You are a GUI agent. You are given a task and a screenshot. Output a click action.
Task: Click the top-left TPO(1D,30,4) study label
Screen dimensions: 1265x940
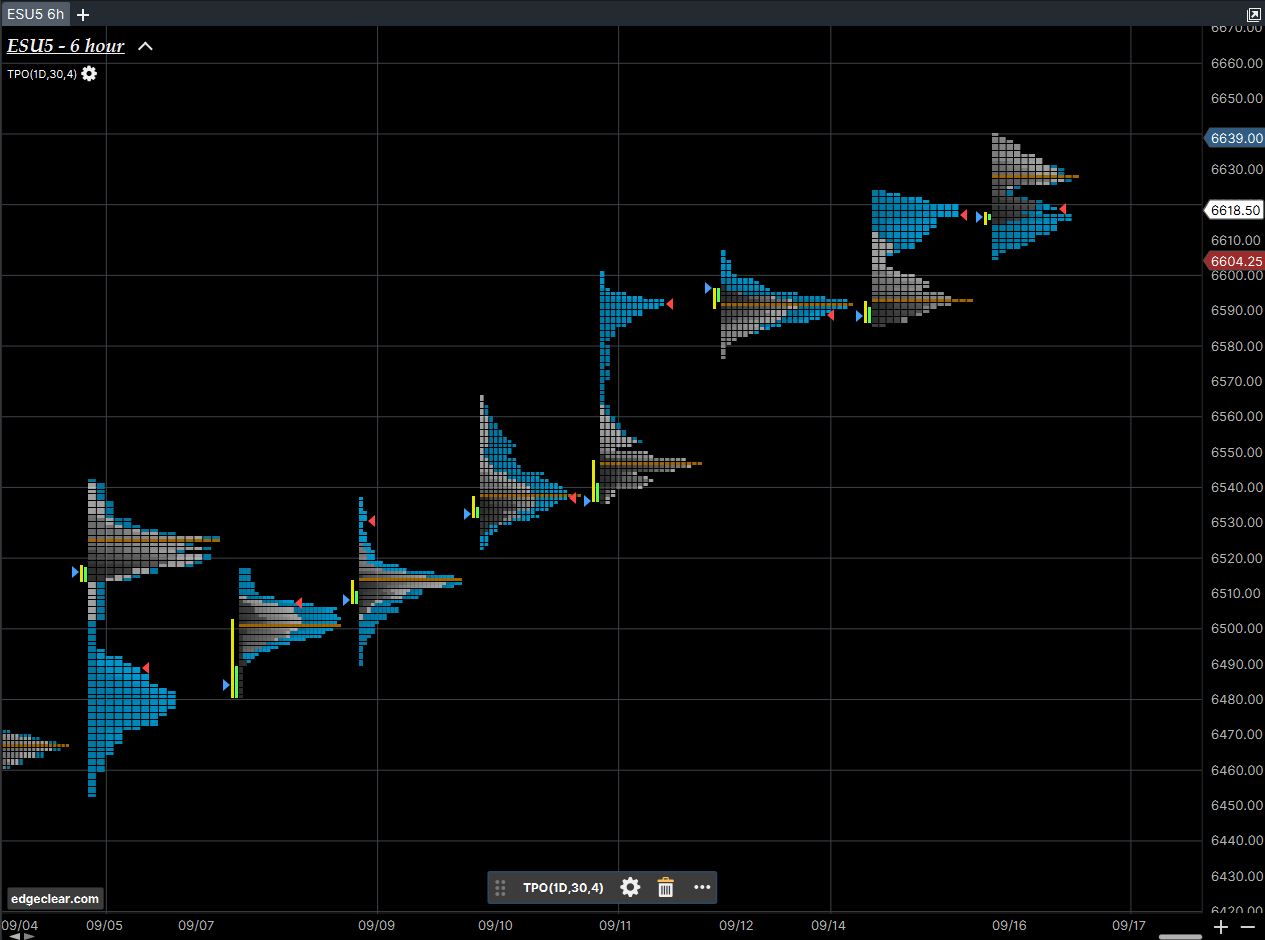coord(42,74)
